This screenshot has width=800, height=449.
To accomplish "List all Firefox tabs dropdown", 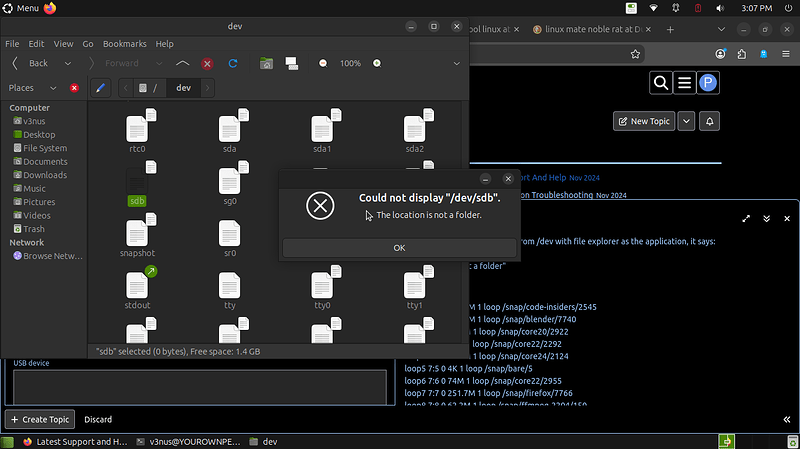I will coord(721,30).
